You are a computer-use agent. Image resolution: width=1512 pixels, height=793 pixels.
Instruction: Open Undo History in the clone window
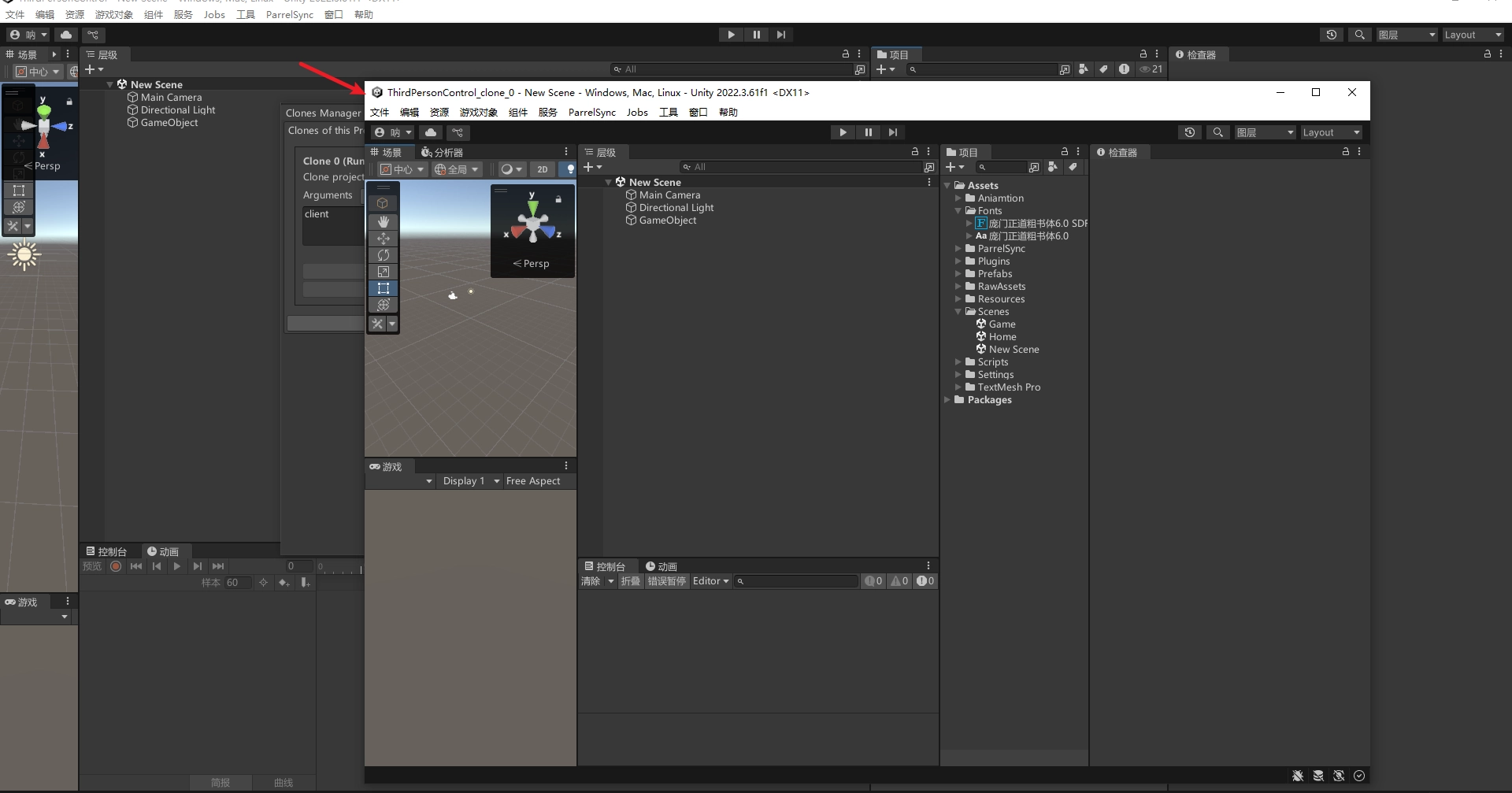[1190, 132]
